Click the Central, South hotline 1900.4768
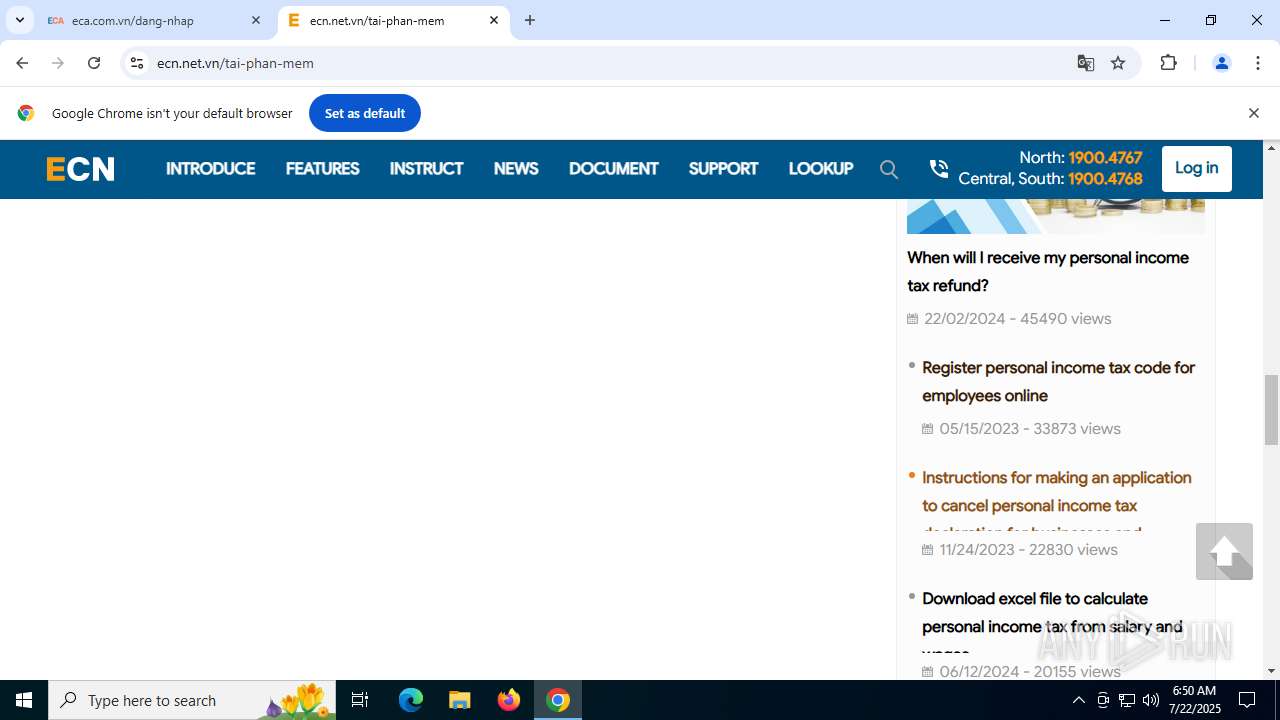Viewport: 1280px width, 720px height. [1105, 179]
